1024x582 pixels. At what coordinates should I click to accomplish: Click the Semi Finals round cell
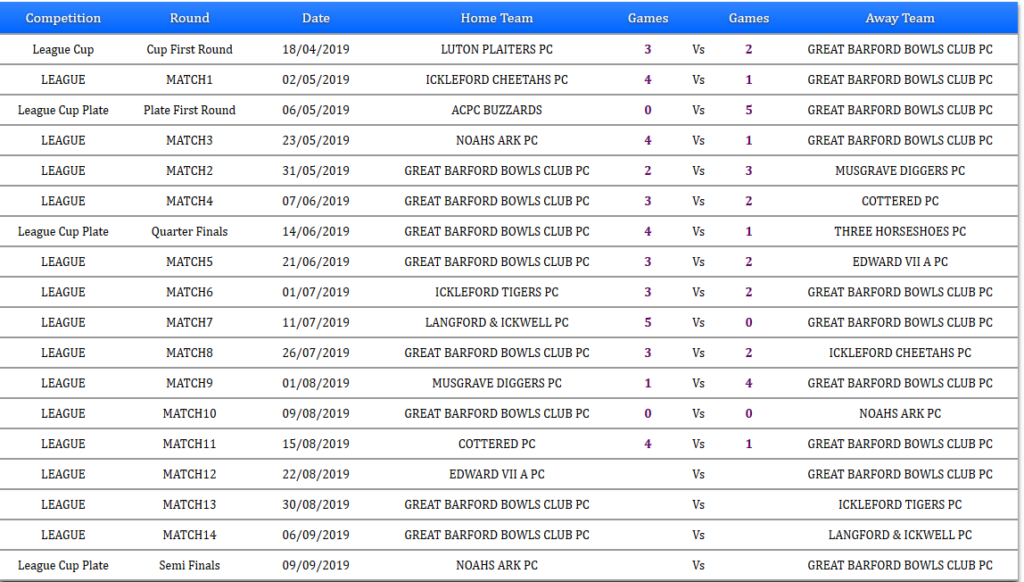[189, 566]
